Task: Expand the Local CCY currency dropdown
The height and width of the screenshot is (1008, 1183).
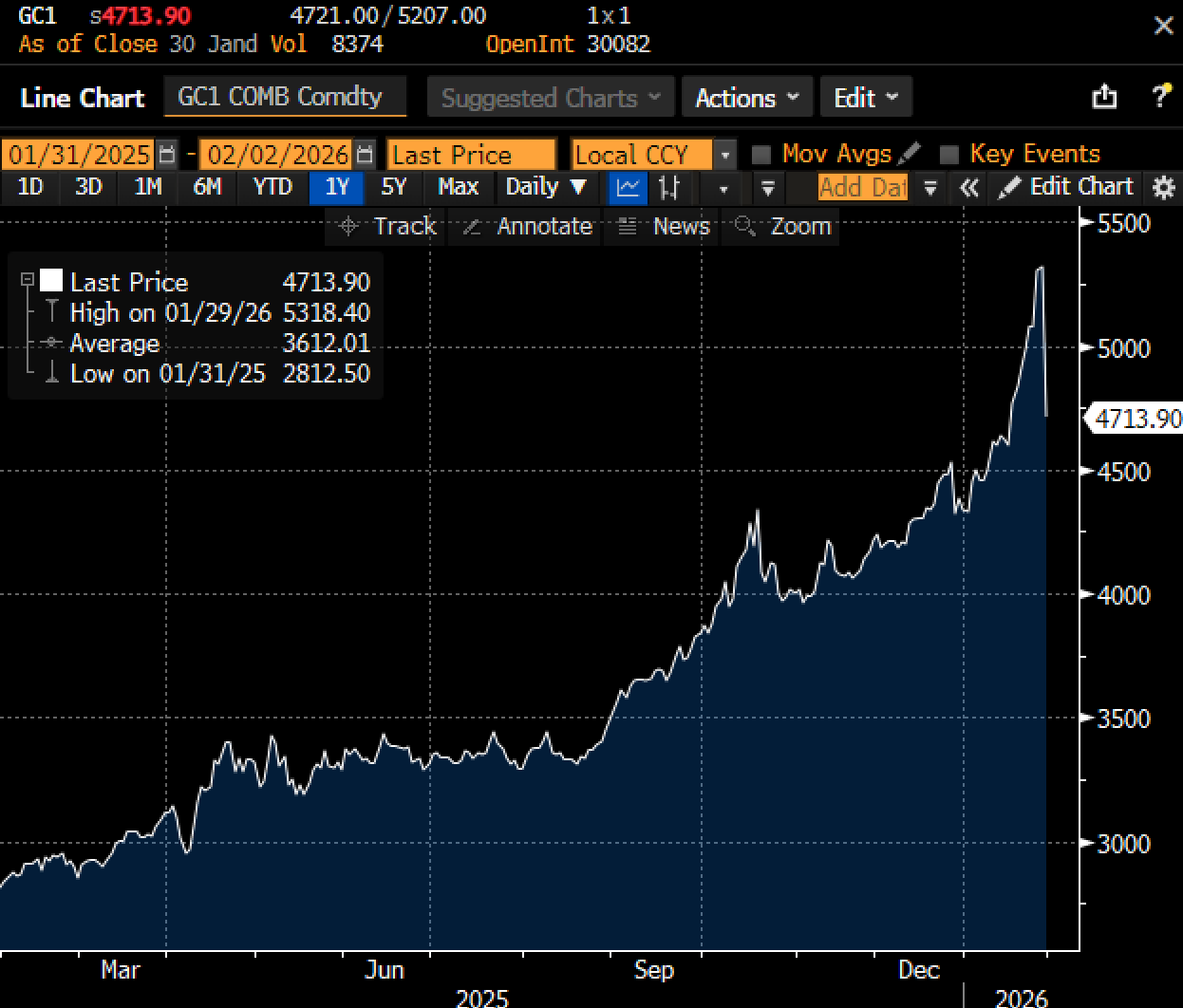Action: pyautogui.click(x=725, y=155)
